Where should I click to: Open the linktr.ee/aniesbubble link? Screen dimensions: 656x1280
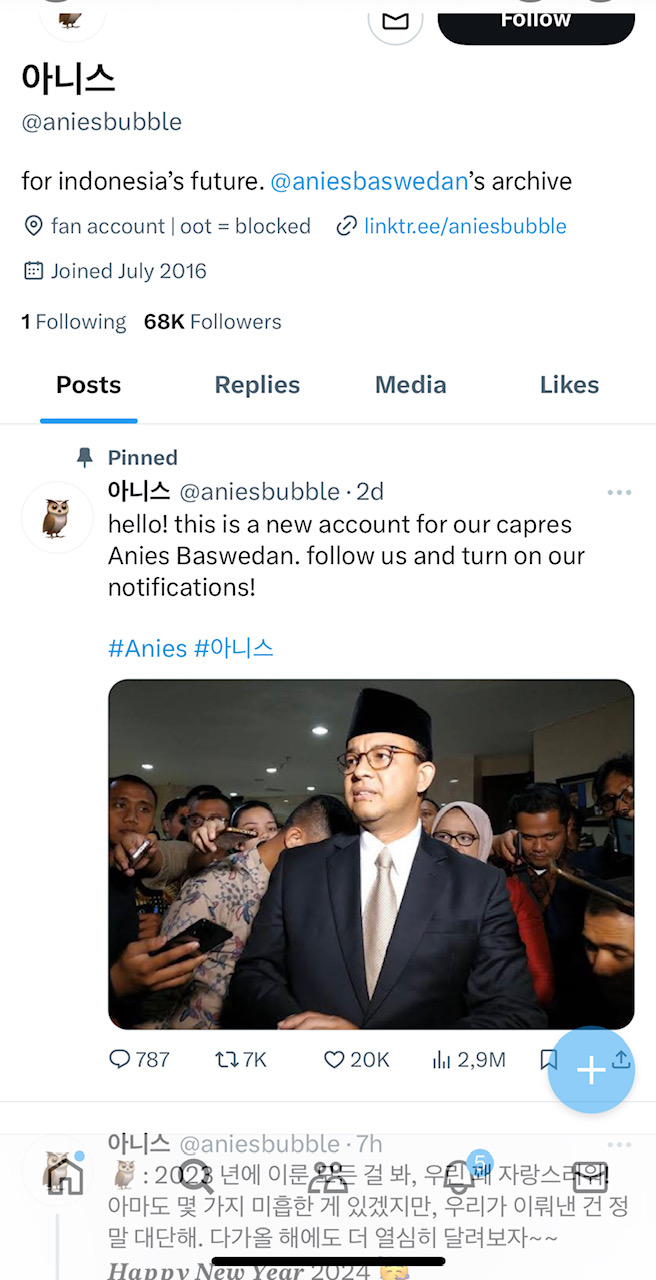coord(464,226)
